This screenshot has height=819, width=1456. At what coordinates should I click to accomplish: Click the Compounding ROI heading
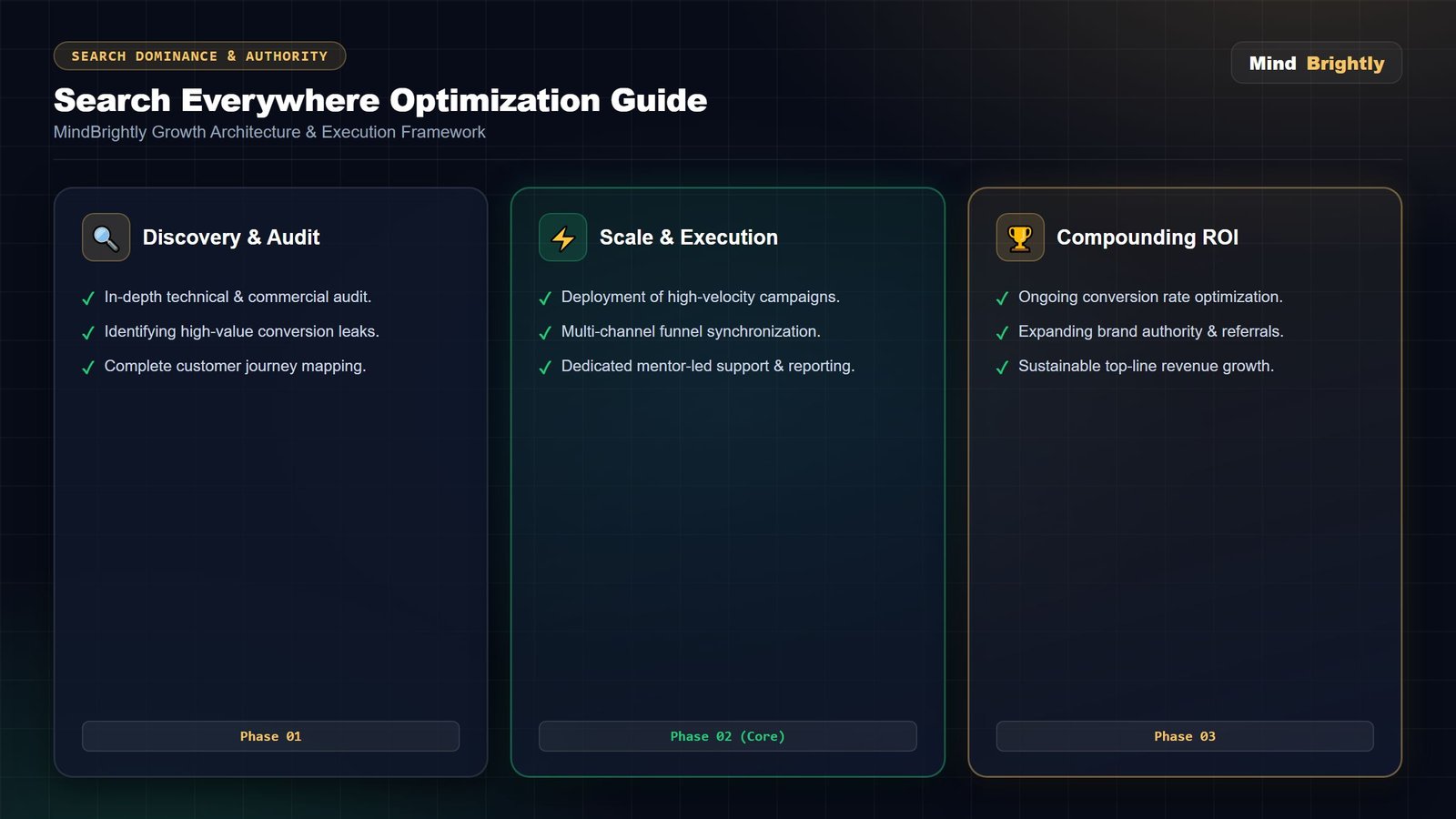[x=1148, y=238]
